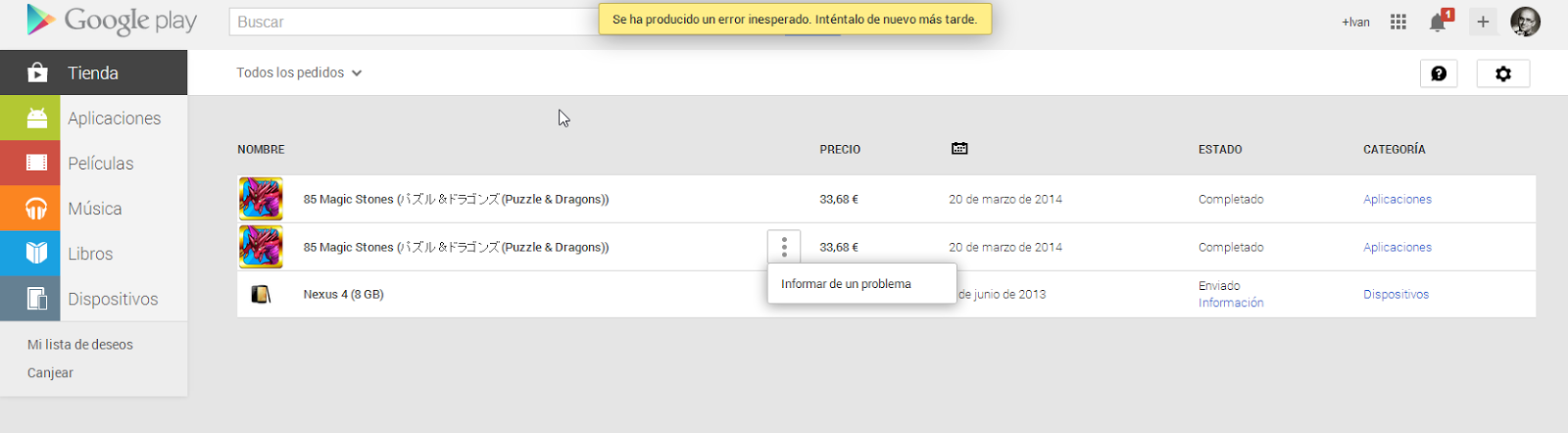The height and width of the screenshot is (433, 1568).
Task: Open the Dispositivos category link
Action: coord(1396,294)
